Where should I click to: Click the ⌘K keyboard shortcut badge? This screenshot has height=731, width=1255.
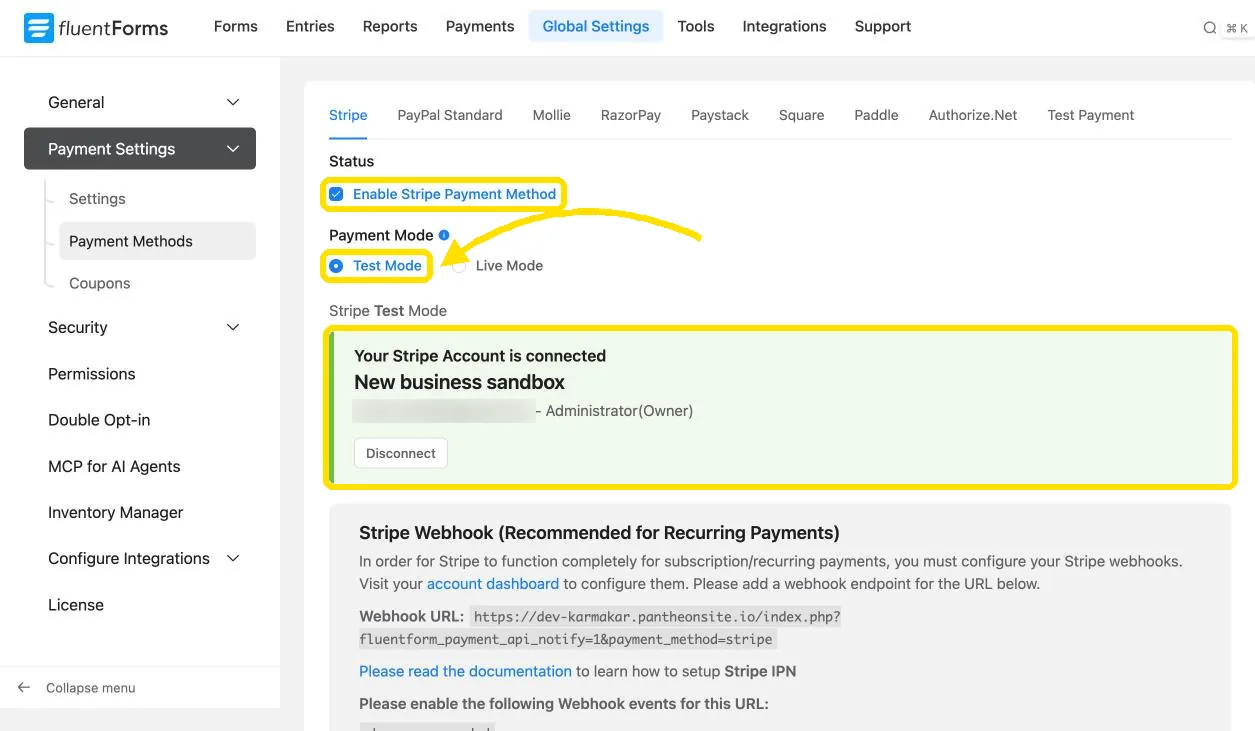pyautogui.click(x=1238, y=28)
